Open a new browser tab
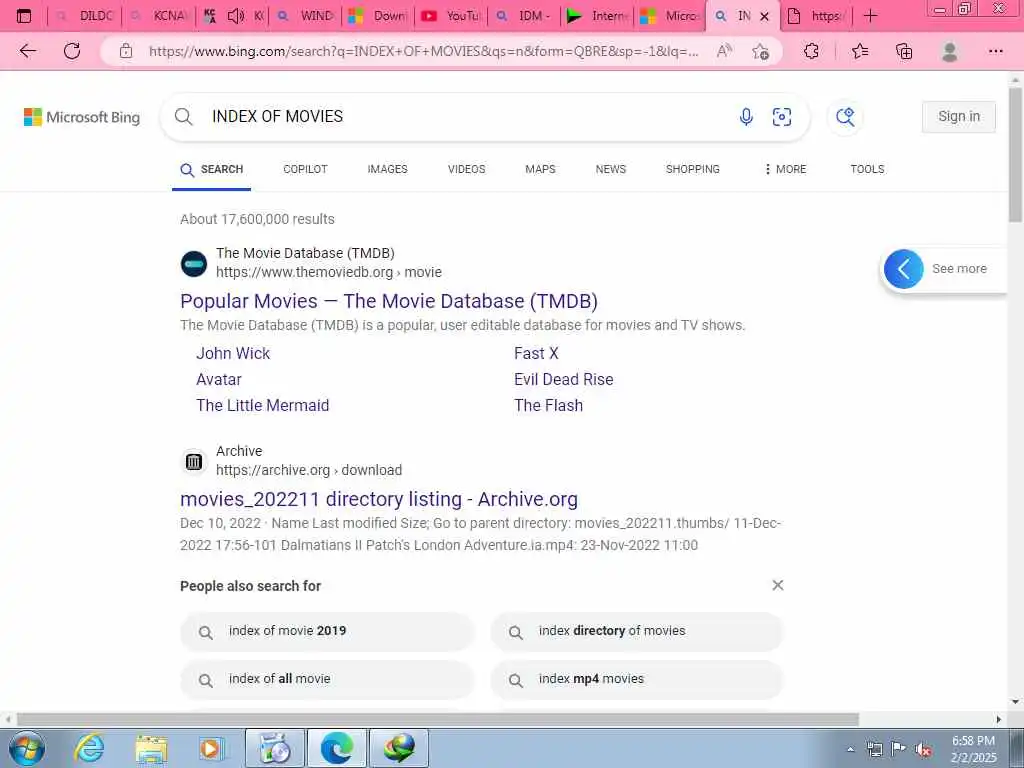The image size is (1024, 768). (x=871, y=16)
